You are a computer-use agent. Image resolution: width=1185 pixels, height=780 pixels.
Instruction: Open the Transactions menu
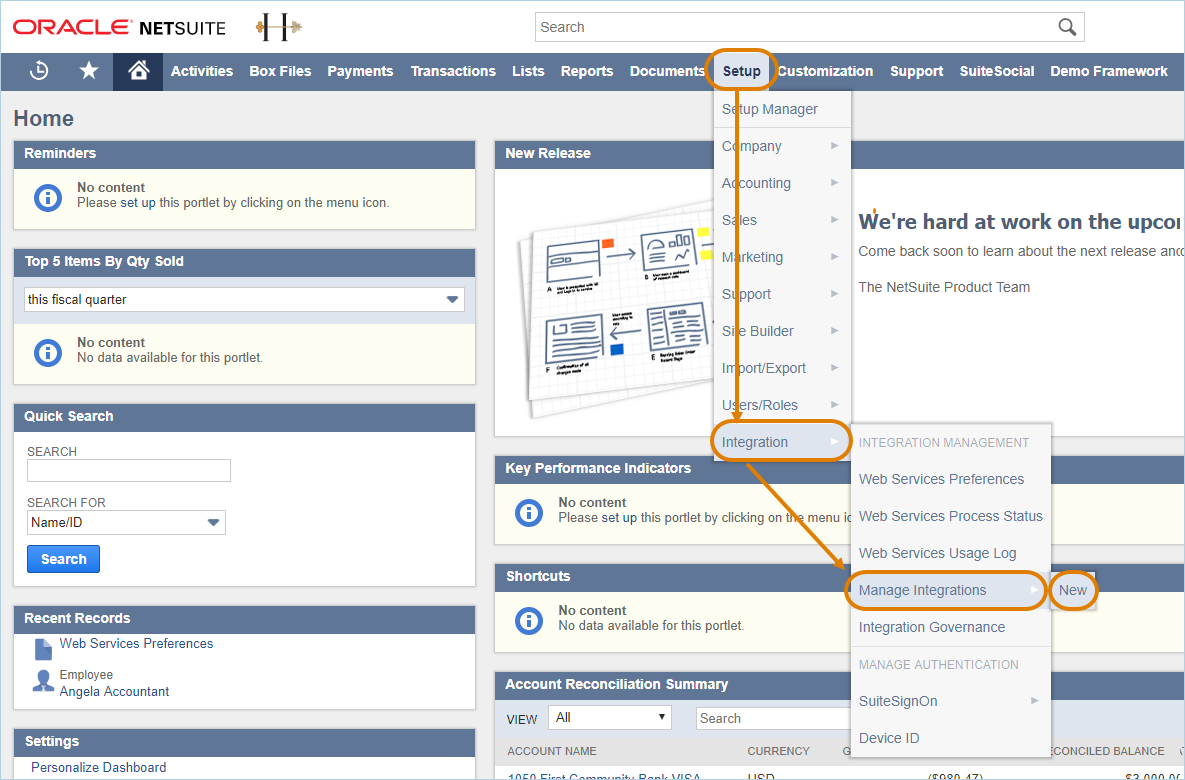point(453,71)
